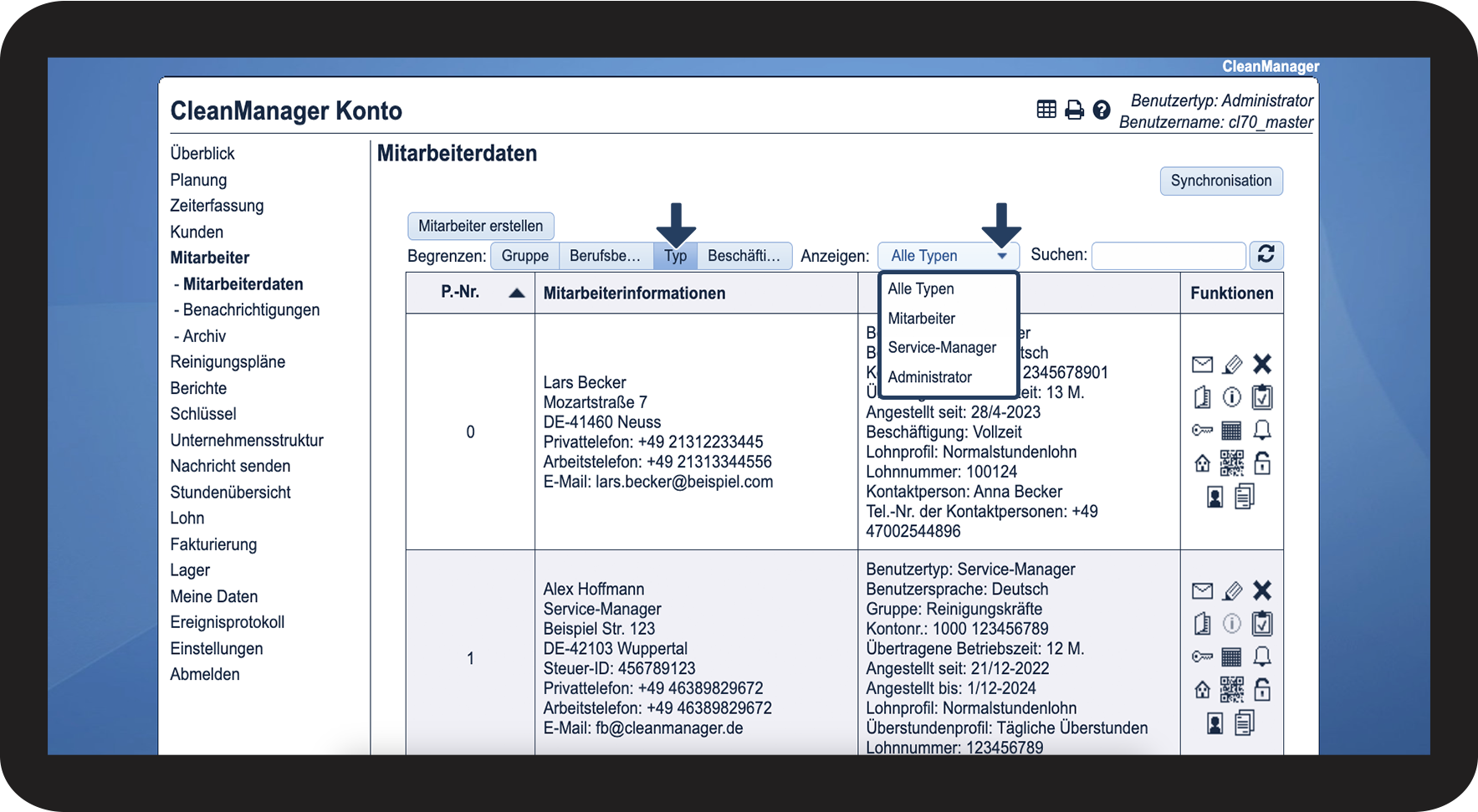Viewport: 1478px width, 812px height.
Task: Open Kunden in the sidebar
Action: tap(197, 232)
